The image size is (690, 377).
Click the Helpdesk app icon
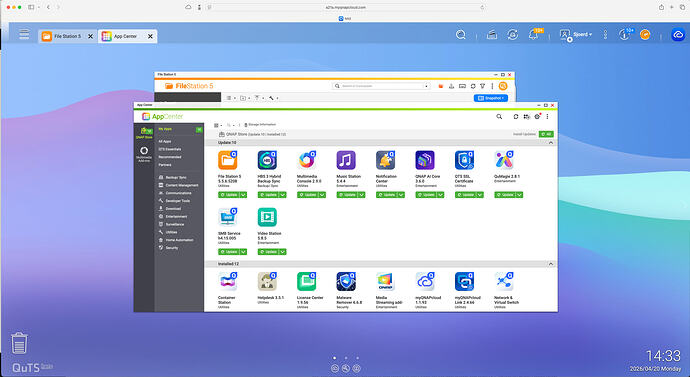(267, 282)
